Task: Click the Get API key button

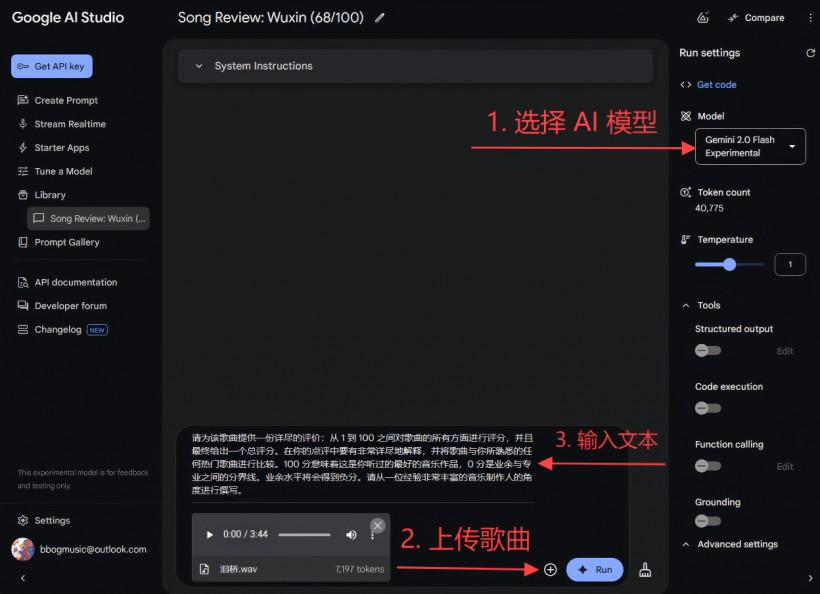Action: pos(52,66)
